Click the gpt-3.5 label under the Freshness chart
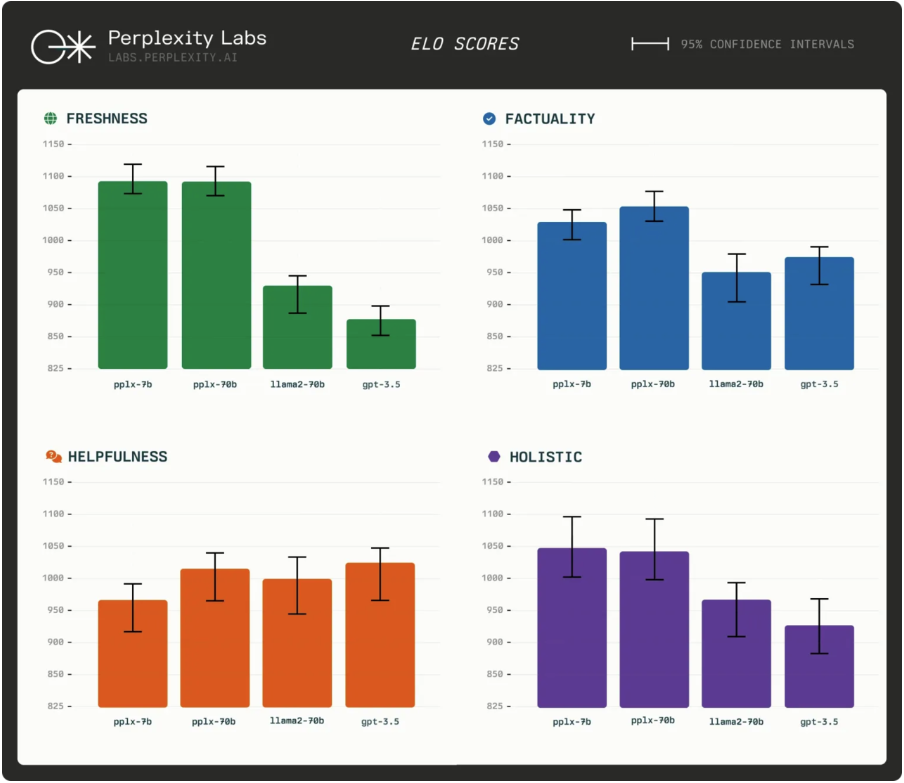The width and height of the screenshot is (904, 783). coord(381,385)
